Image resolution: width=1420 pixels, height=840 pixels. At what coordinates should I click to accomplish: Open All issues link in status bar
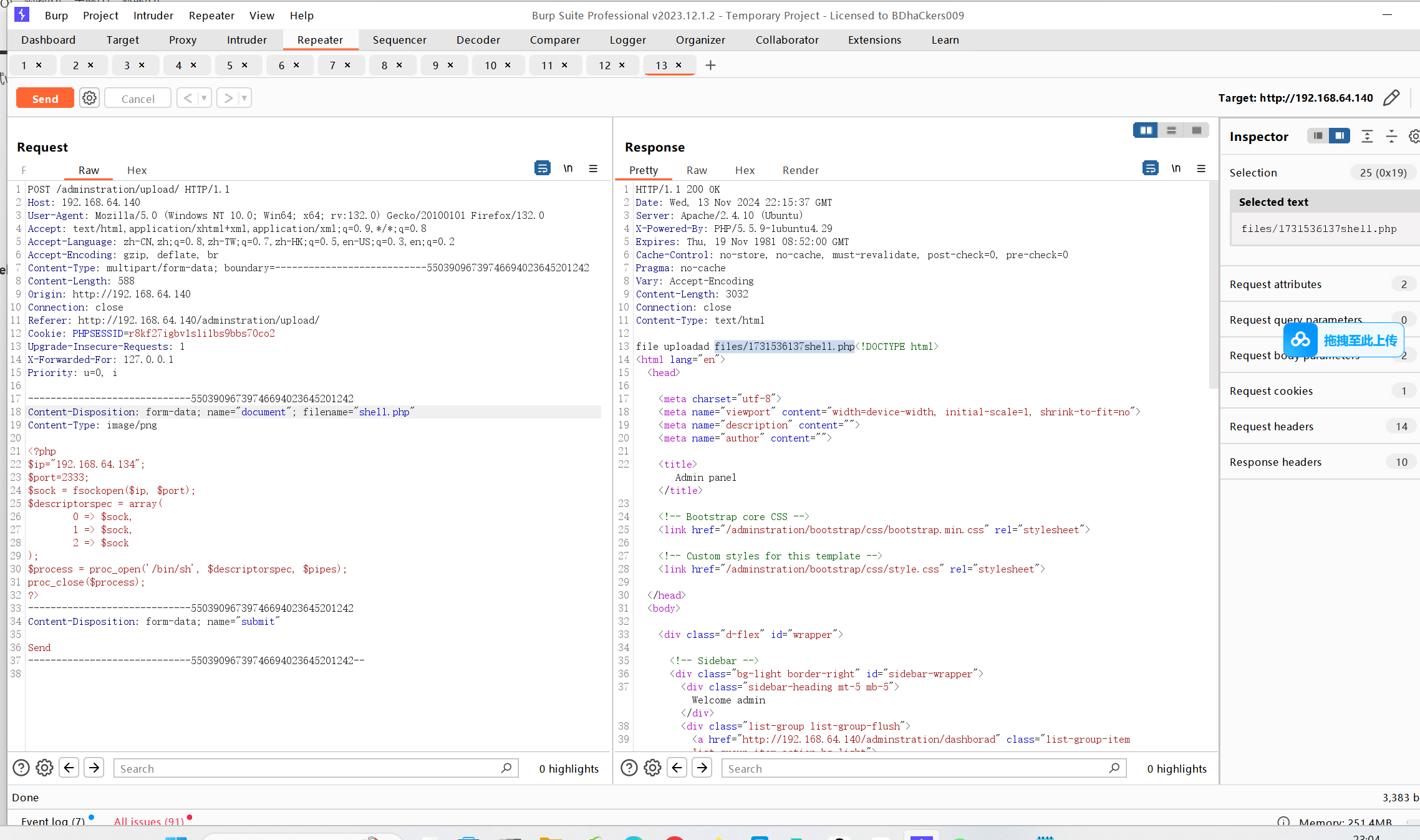[149, 821]
